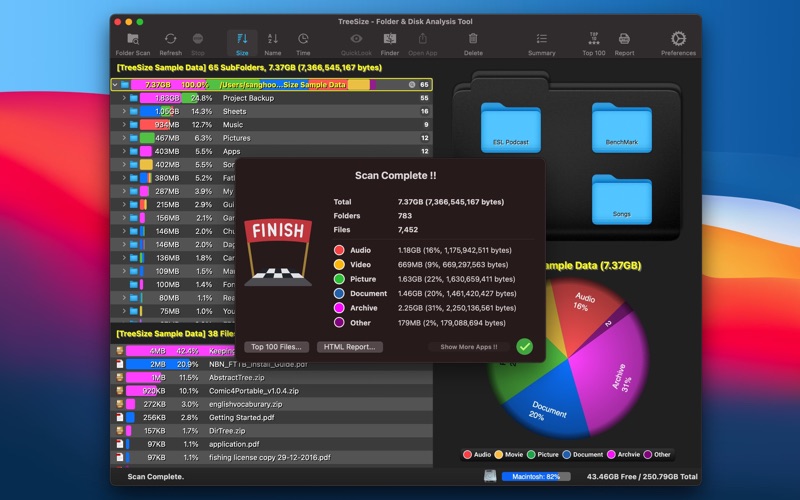Click the QuickLook eye icon
Screen dimensions: 800x500
[x=356, y=39]
